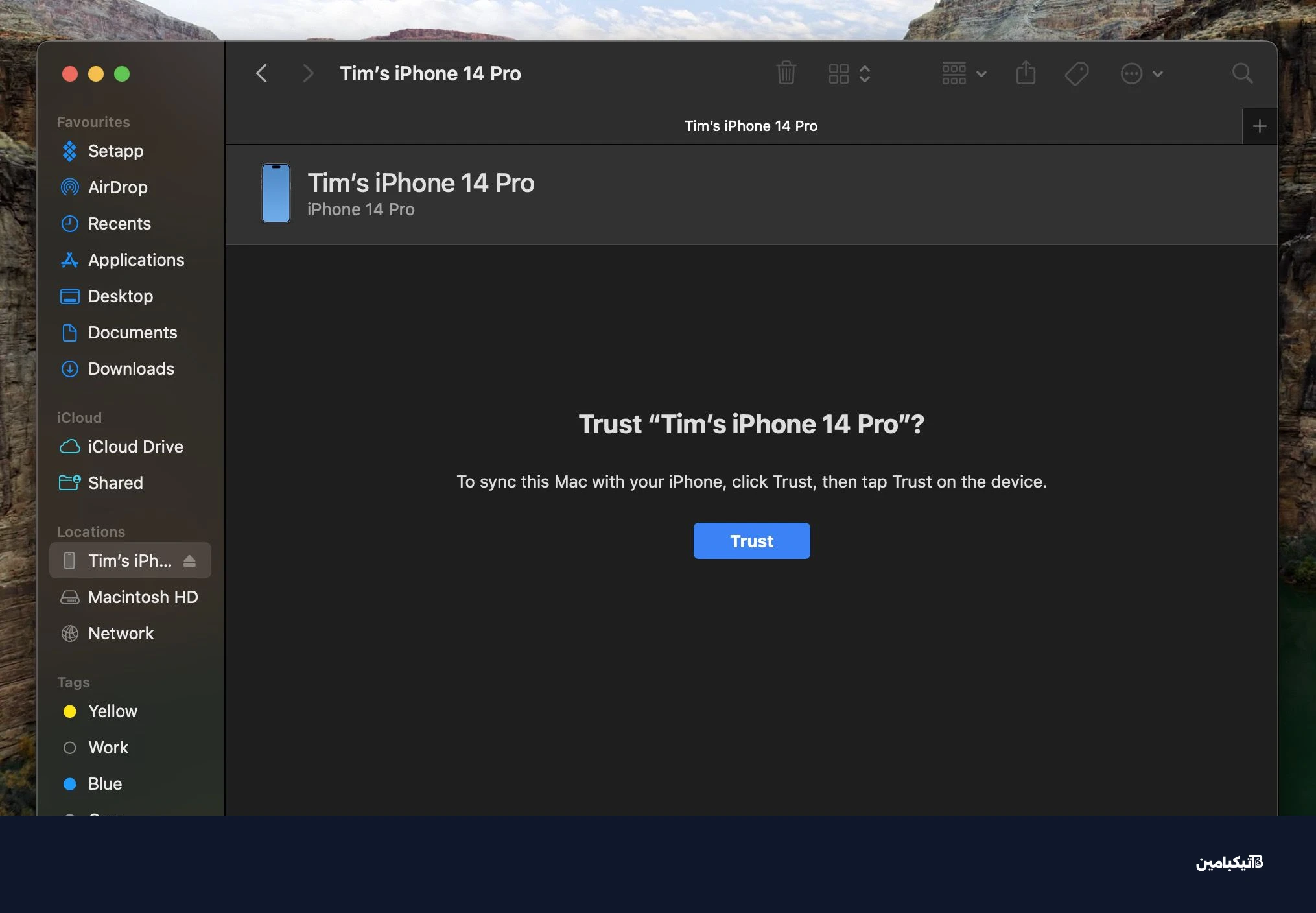Click the Trust button

(751, 541)
